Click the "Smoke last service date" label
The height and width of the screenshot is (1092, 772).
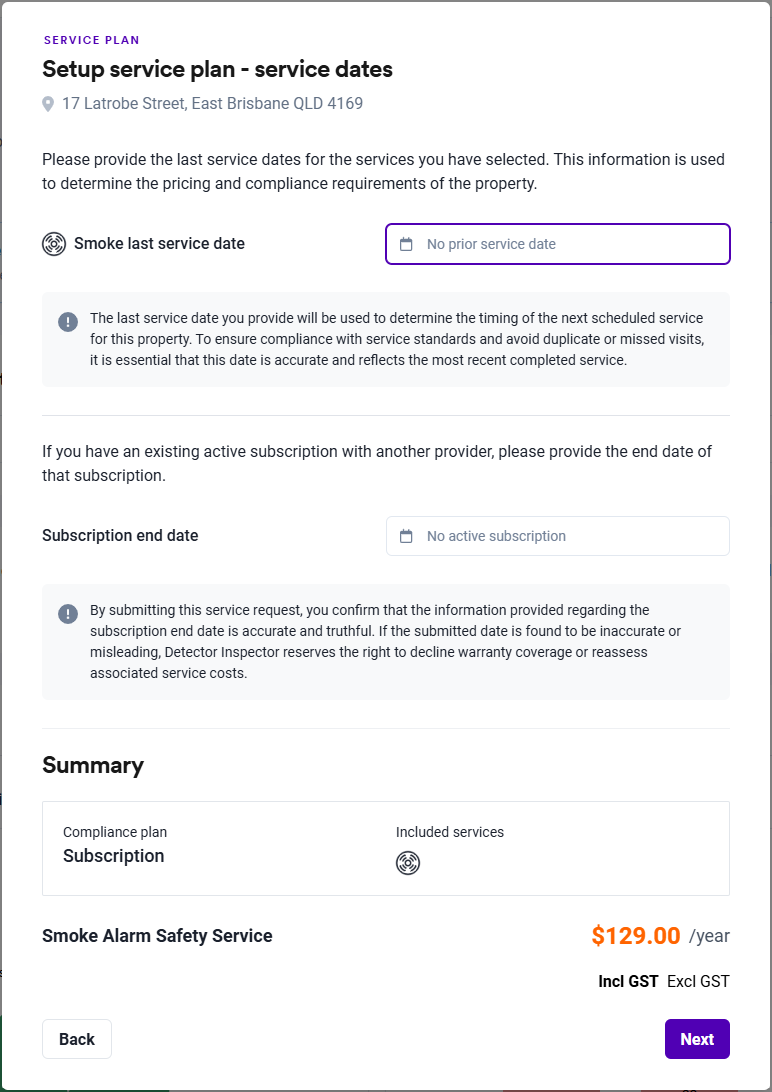(x=159, y=244)
